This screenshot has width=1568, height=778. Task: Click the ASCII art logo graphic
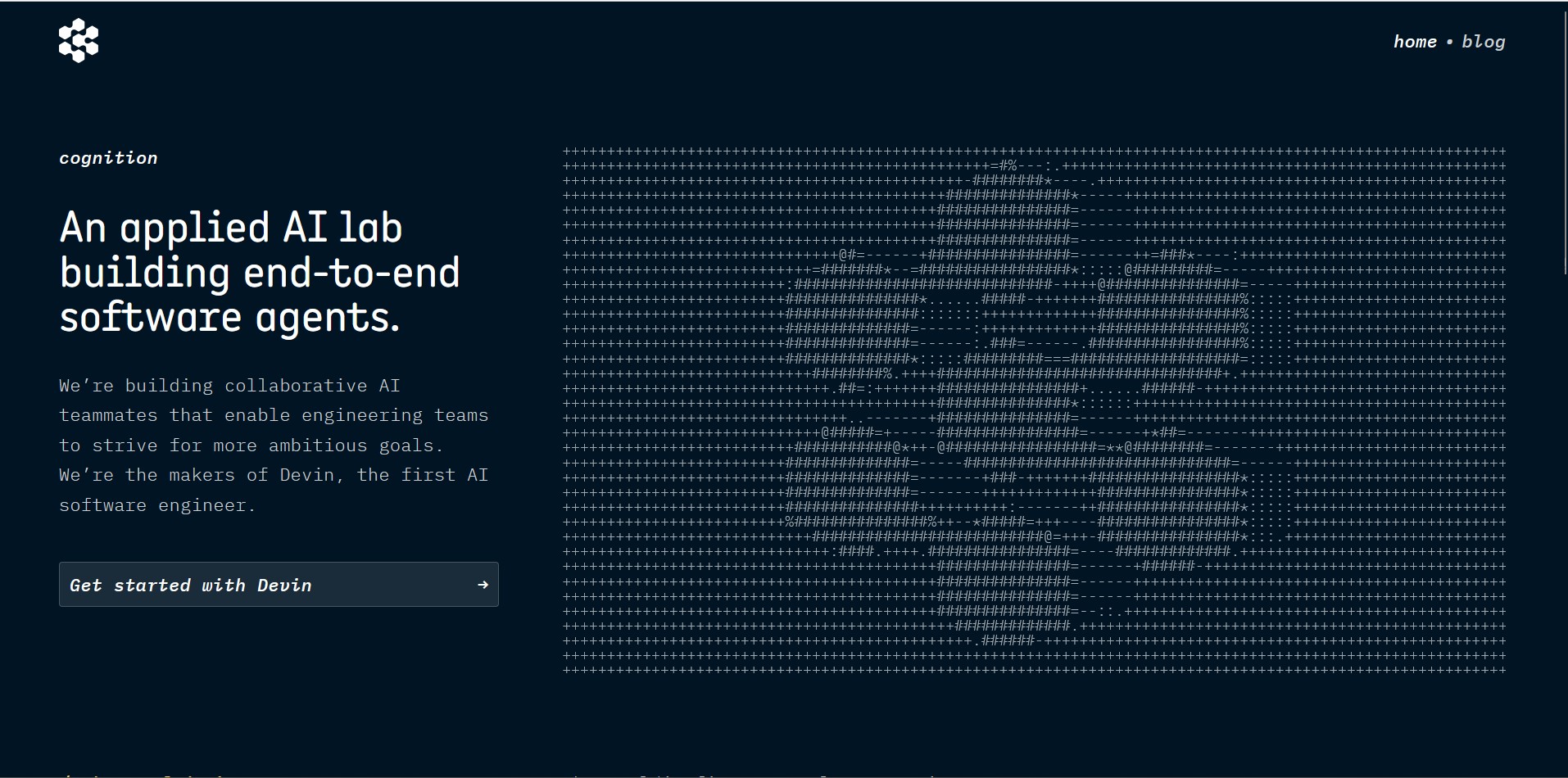click(x=1034, y=410)
